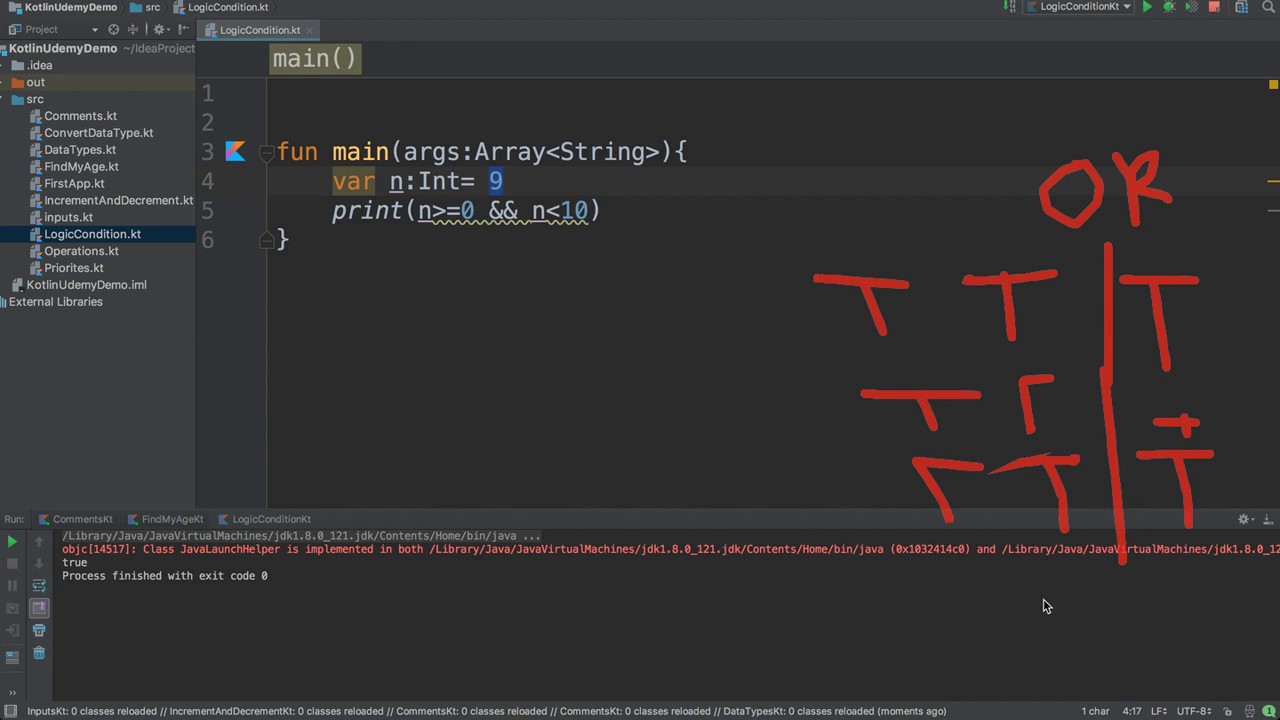Expand External Libraries node

click(55, 302)
